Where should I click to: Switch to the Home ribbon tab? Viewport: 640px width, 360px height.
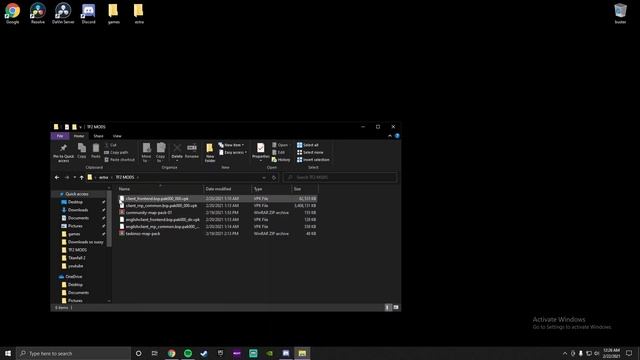(79, 136)
